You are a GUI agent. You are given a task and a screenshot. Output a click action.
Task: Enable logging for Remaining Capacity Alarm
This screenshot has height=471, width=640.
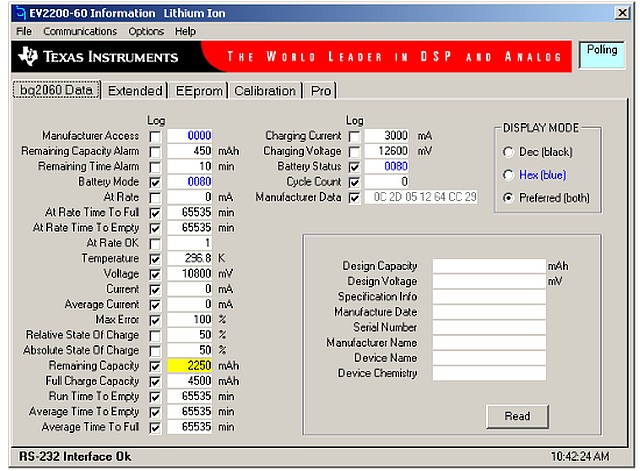tap(155, 152)
